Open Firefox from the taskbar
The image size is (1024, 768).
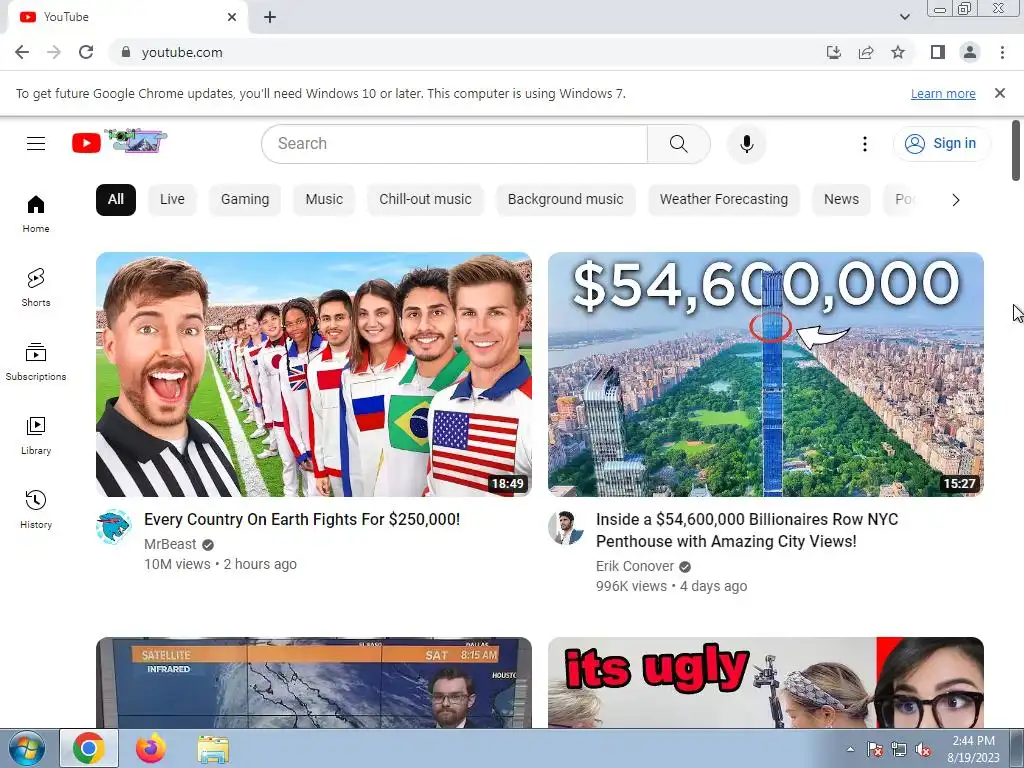[150, 749]
